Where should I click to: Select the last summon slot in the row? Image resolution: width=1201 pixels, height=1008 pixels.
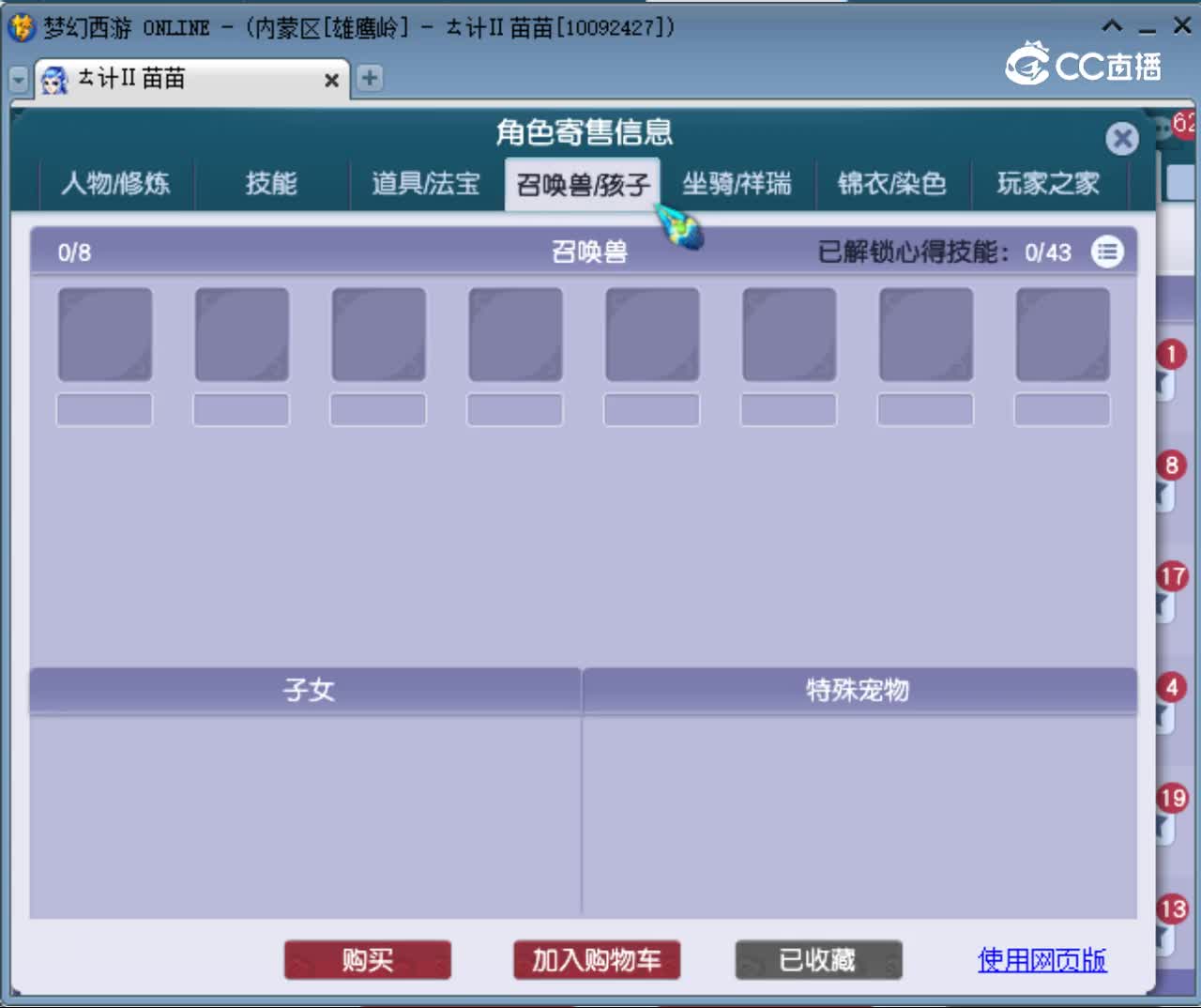click(x=1062, y=333)
